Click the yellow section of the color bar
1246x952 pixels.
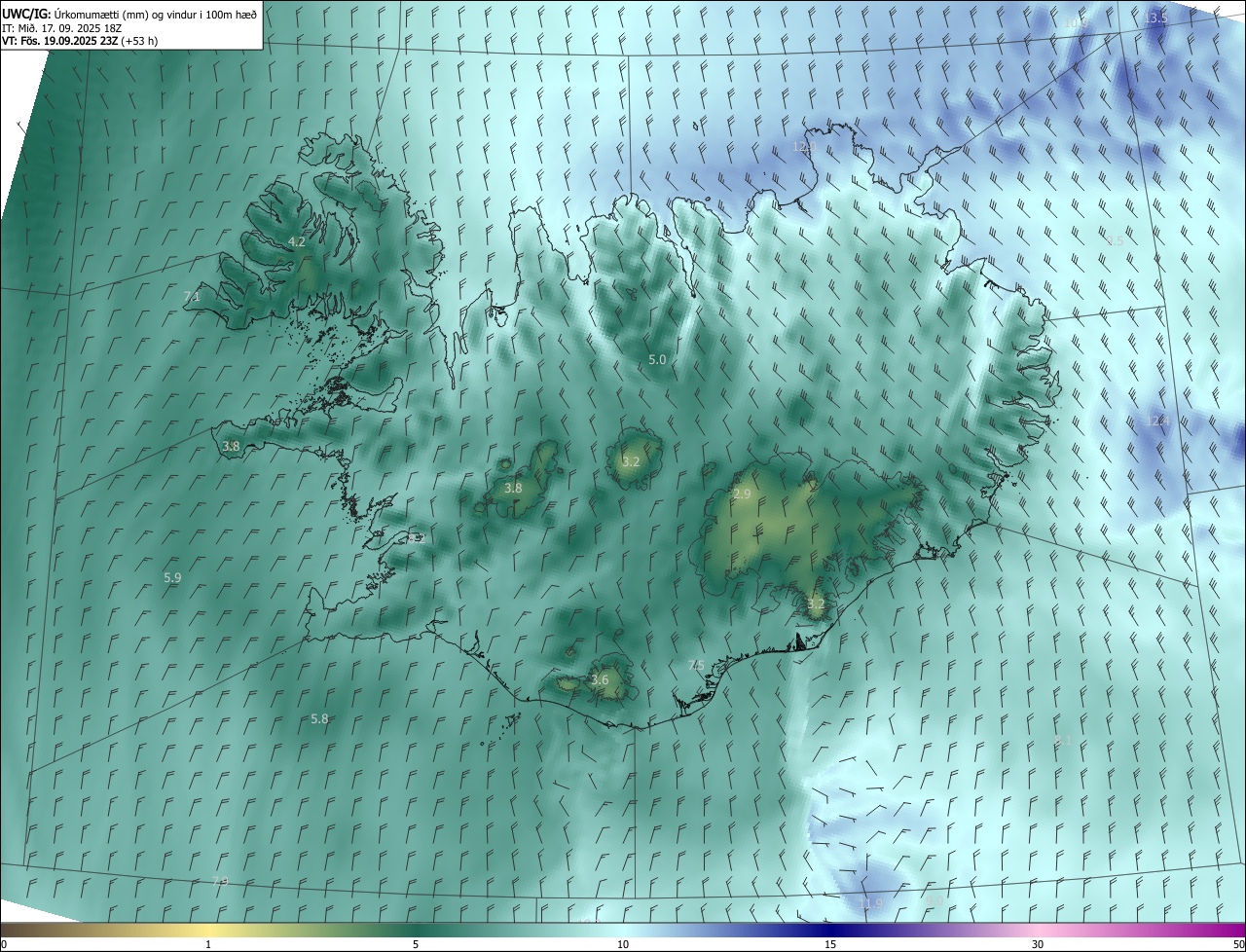(208, 930)
